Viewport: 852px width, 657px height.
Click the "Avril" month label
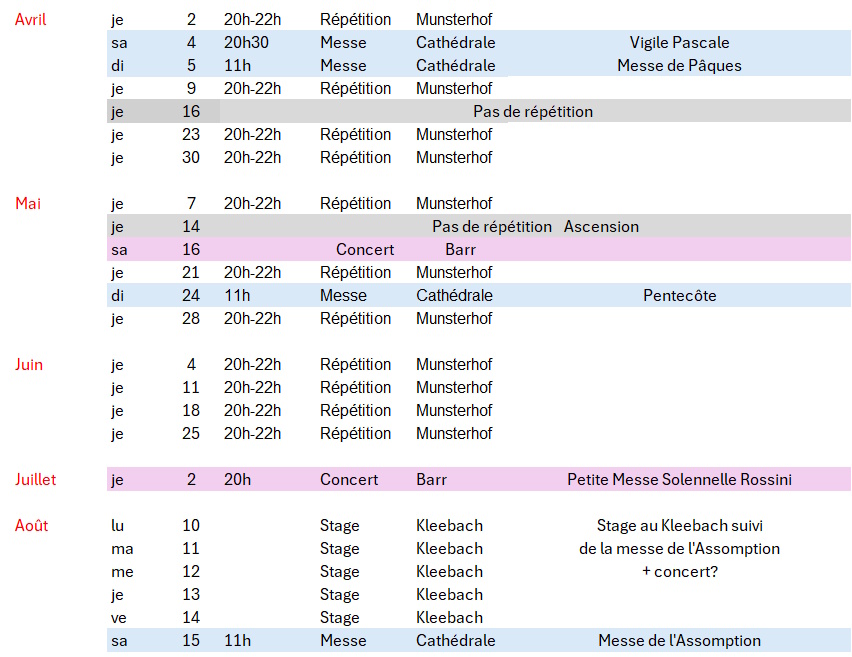pyautogui.click(x=31, y=20)
